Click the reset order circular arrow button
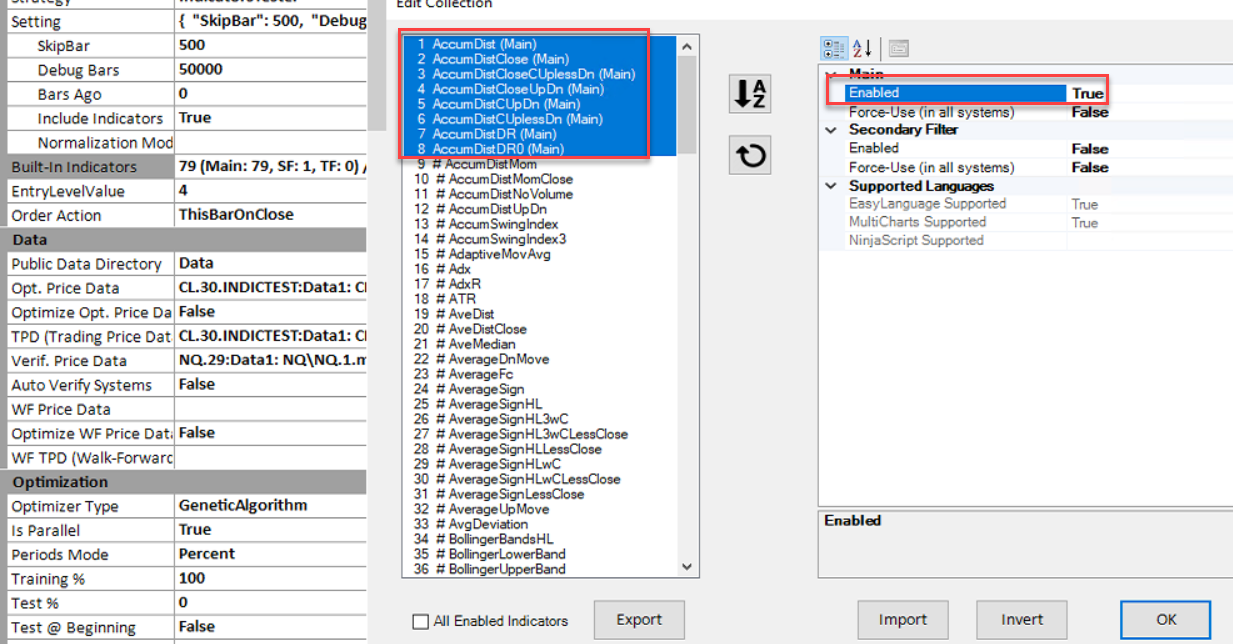1233x644 pixels. [x=749, y=156]
